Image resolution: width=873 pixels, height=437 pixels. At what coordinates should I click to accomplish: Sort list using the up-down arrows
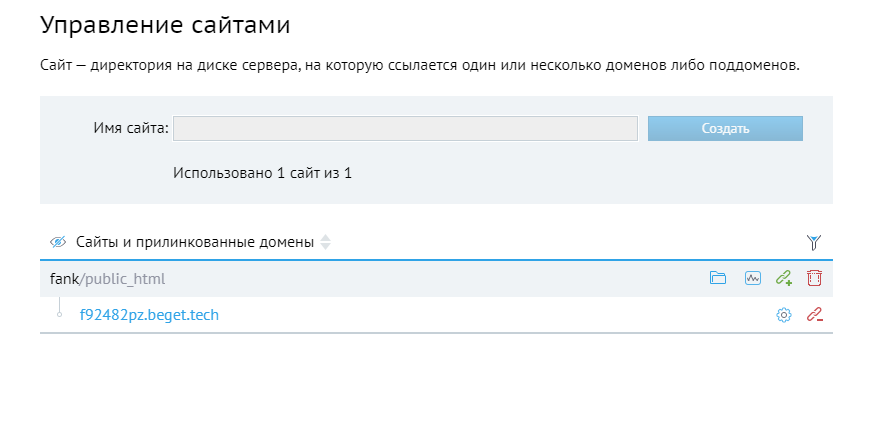(x=326, y=242)
